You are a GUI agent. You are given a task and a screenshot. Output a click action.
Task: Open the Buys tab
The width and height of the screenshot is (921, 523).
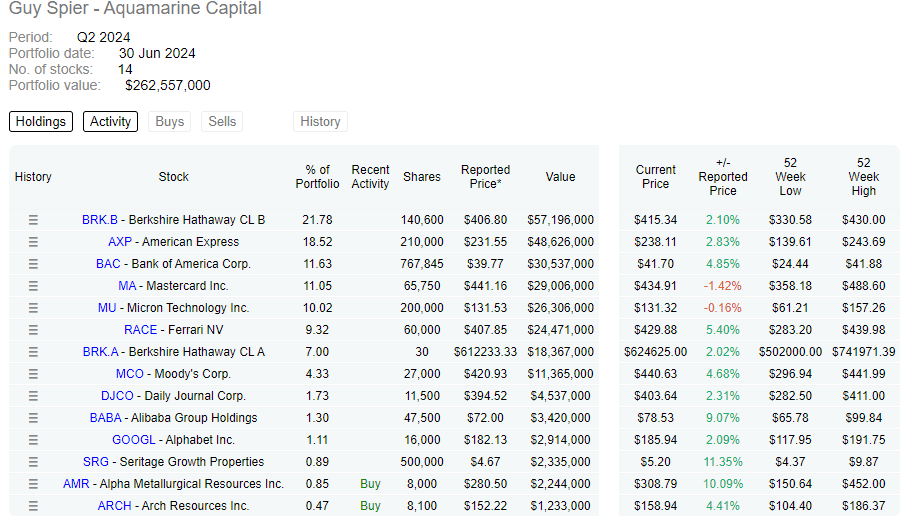click(x=170, y=122)
